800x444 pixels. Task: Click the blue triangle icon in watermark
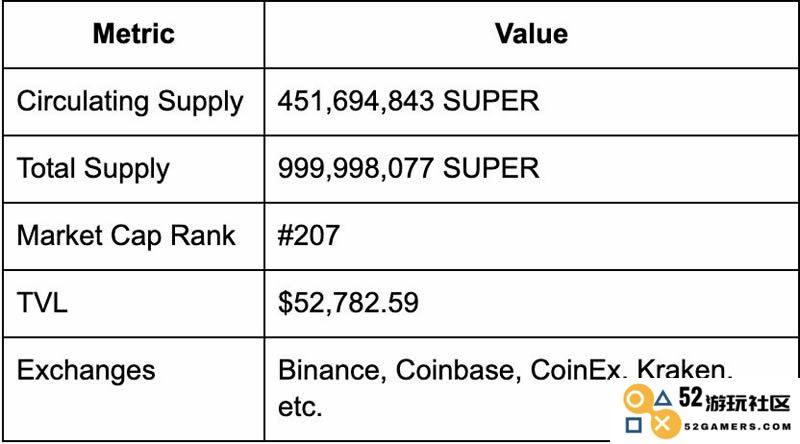[x=663, y=398]
